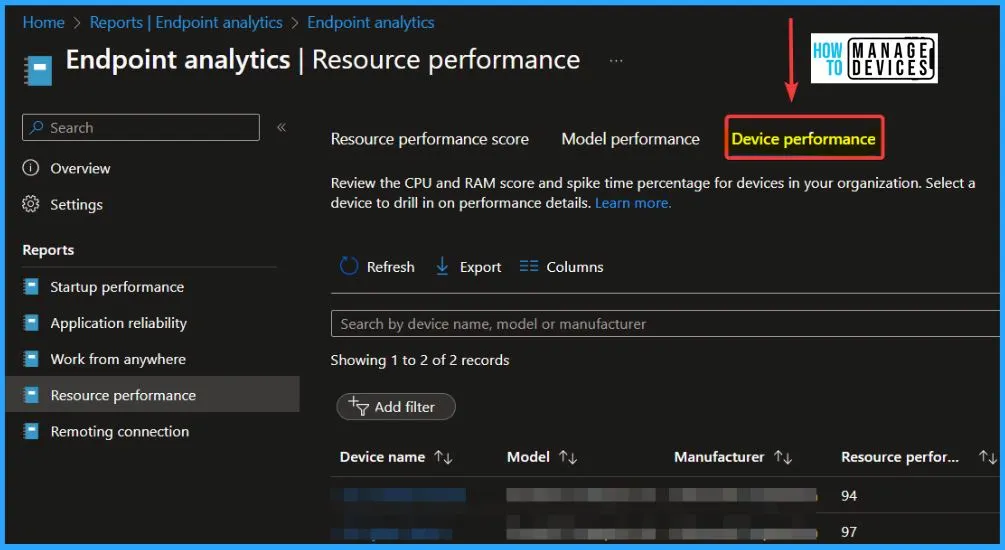Click the Export button label
This screenshot has height=550, width=1005.
point(480,267)
